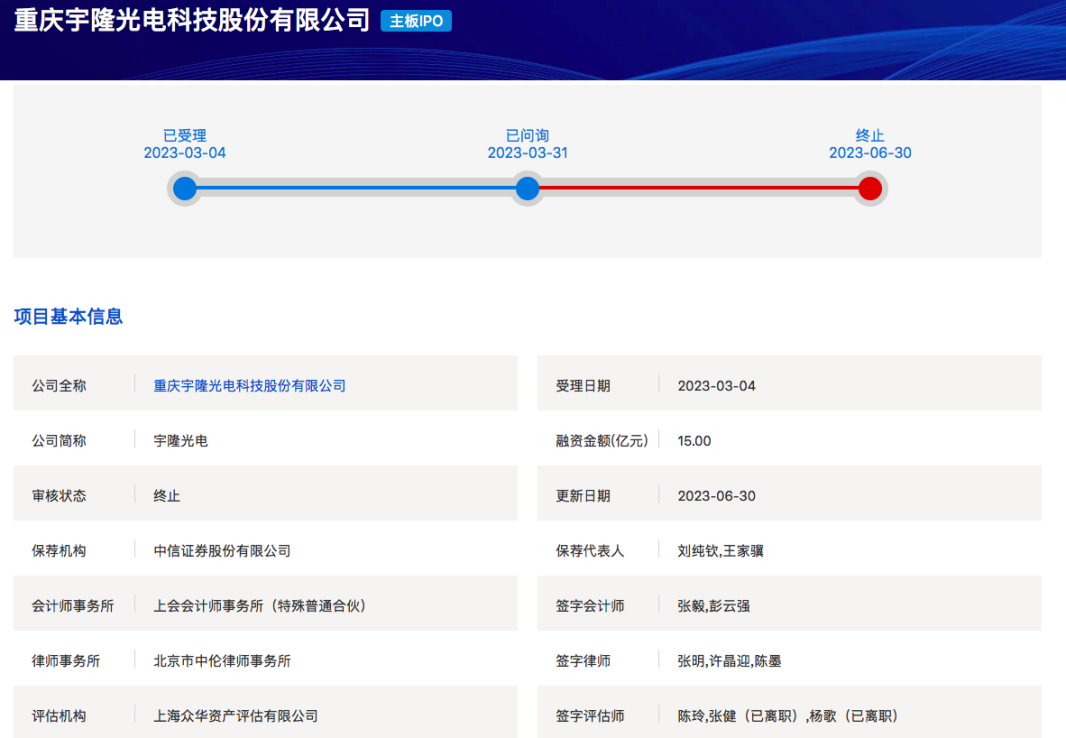Viewport: 1066px width, 738px height.
Task: Click the 上海众华资产评估有限公司 value
Action: point(236,716)
